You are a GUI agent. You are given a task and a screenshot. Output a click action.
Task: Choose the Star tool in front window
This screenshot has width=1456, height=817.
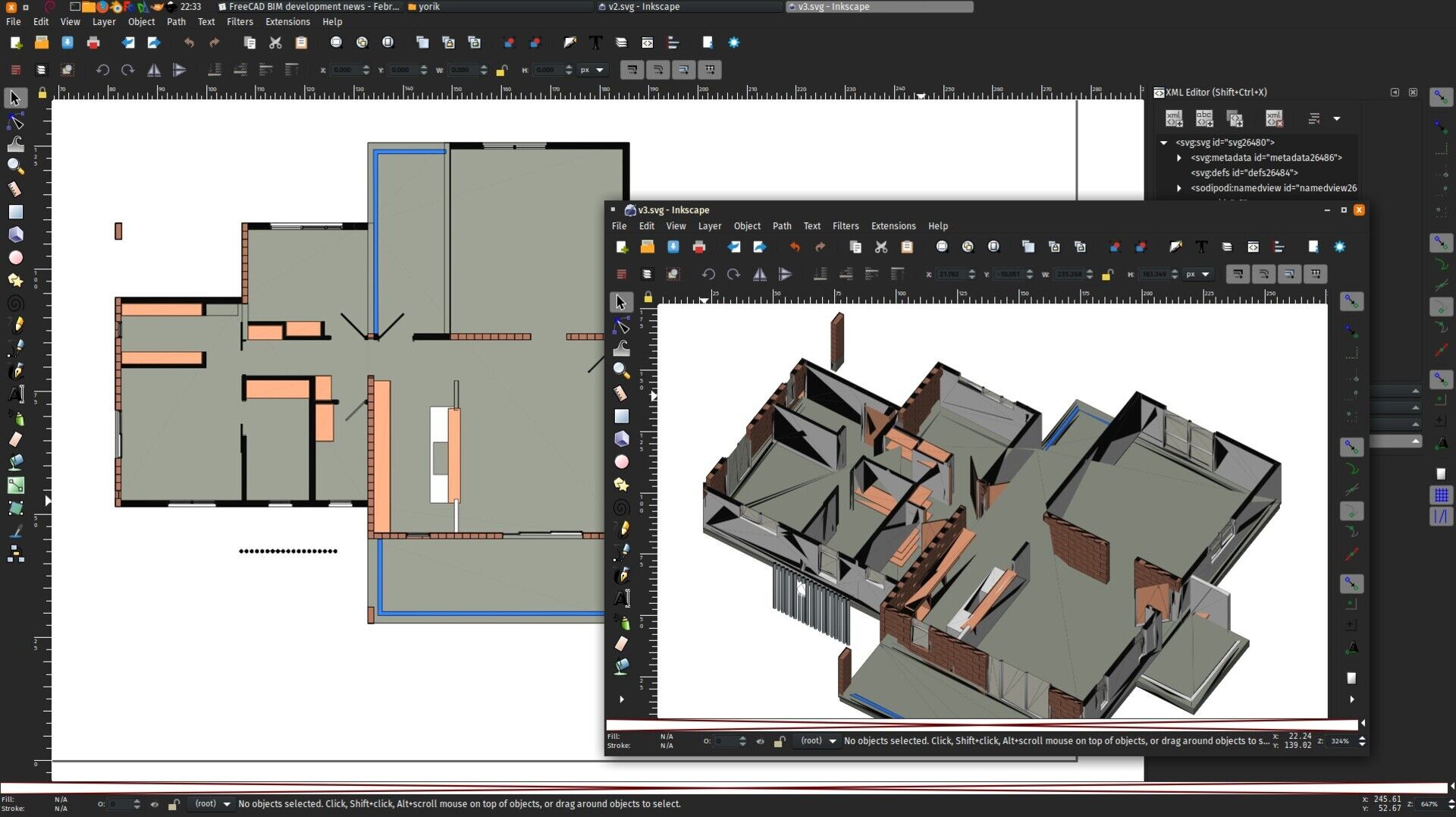[621, 484]
